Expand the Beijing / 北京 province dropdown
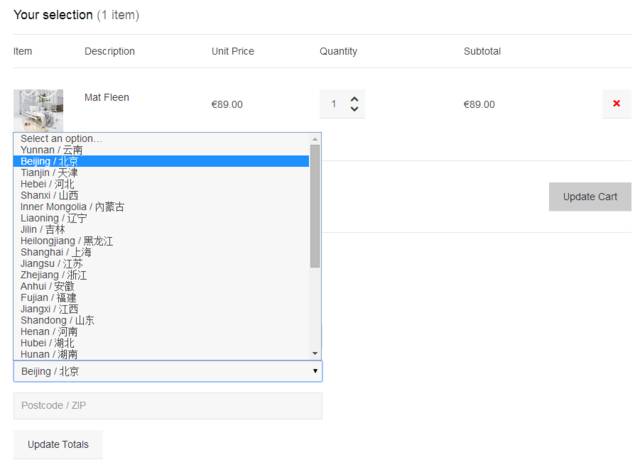Screen dimensions: 640x472 click(x=168, y=371)
